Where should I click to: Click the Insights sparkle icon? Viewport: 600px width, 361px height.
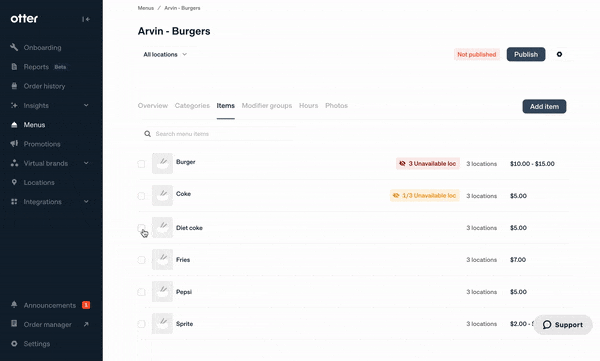point(14,105)
